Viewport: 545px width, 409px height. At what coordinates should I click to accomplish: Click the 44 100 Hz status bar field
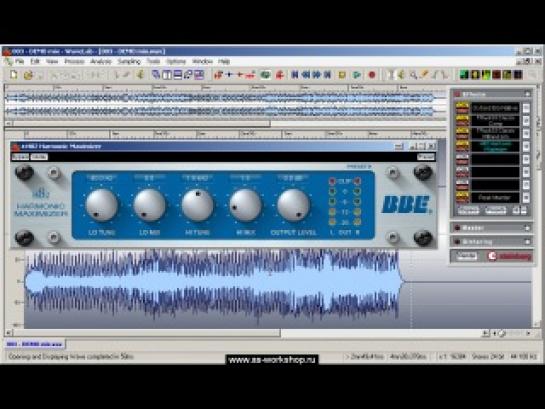[523, 357]
